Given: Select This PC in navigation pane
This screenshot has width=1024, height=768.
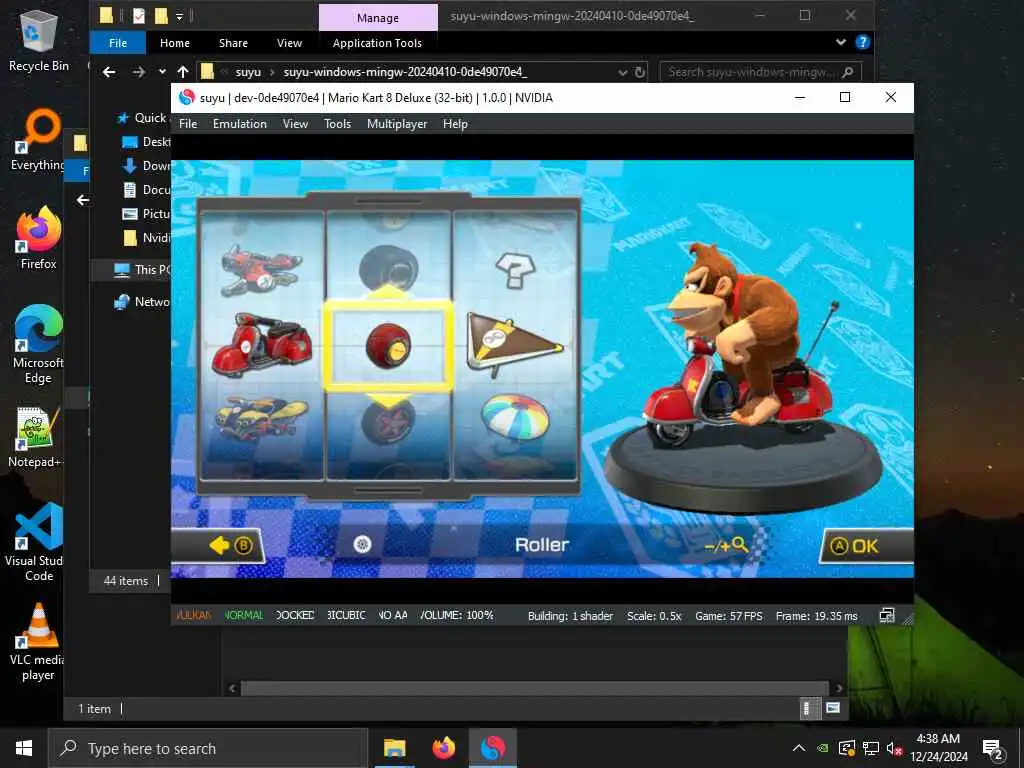Looking at the screenshot, I should point(142,269).
